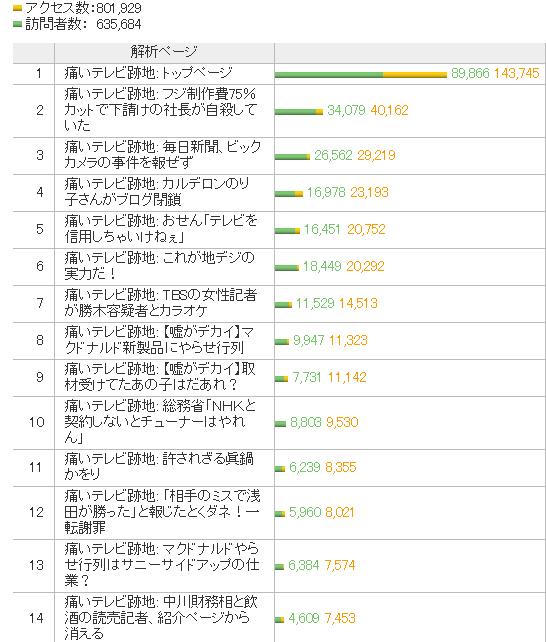Click the yellow アクセス数 legend marker

17,8
